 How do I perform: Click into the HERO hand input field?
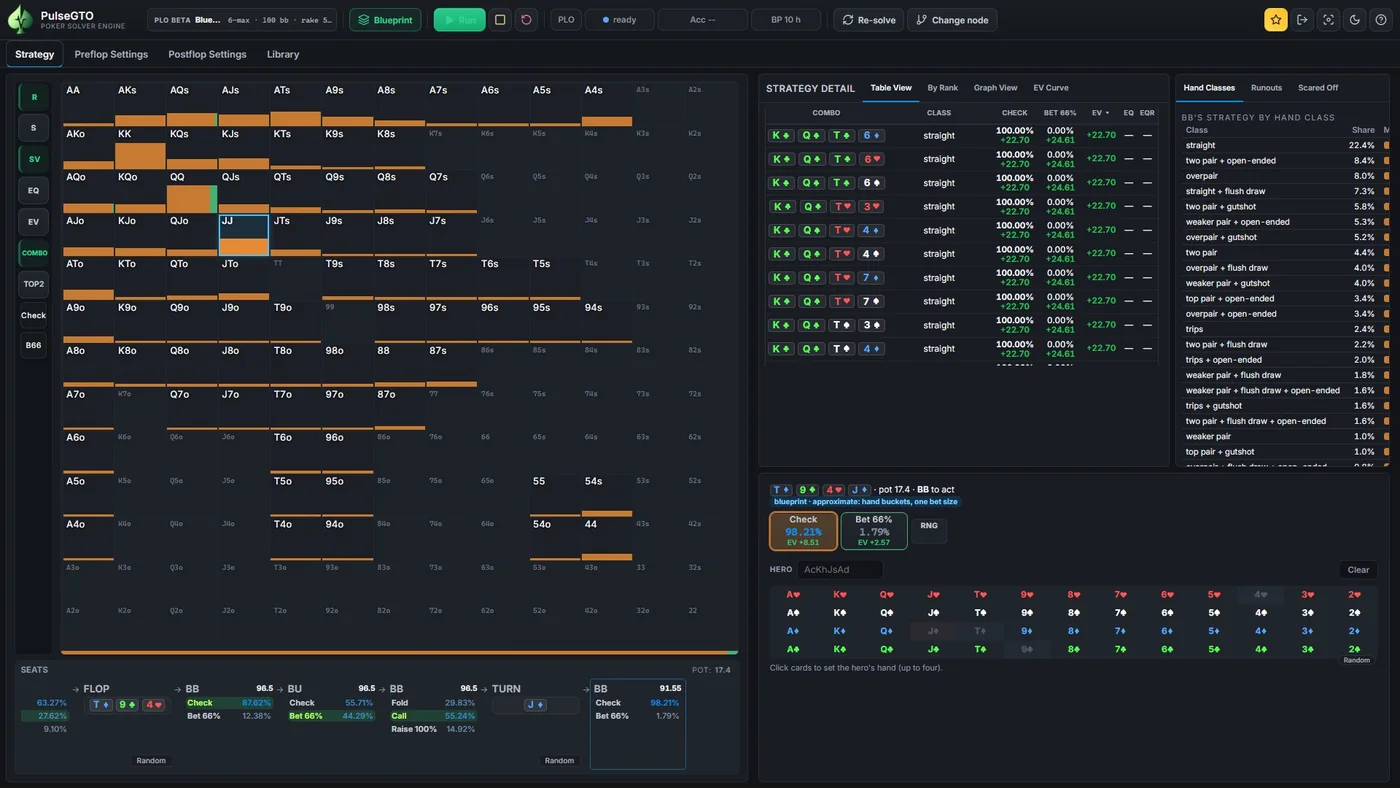[x=840, y=570]
